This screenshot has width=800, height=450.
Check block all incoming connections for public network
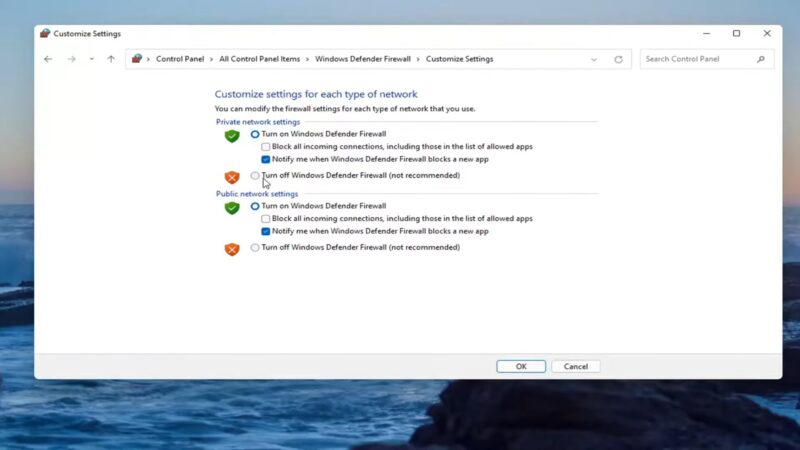tap(265, 219)
